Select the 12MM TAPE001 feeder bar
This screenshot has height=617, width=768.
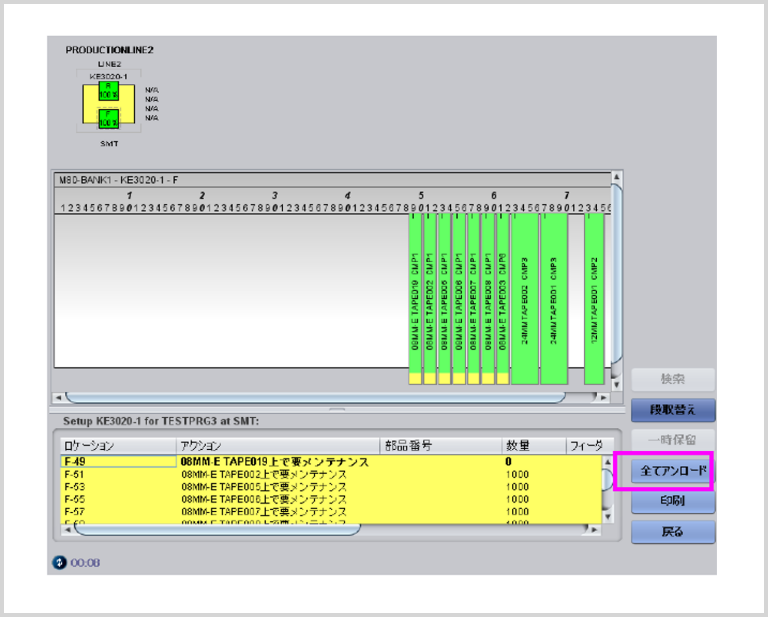[594, 300]
